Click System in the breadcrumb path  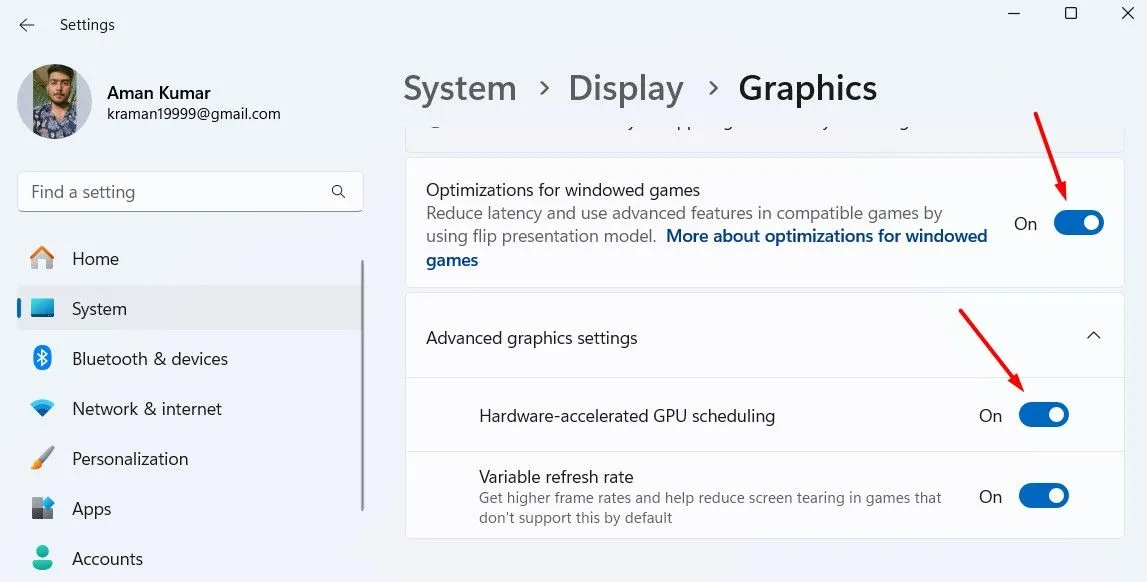(x=459, y=88)
